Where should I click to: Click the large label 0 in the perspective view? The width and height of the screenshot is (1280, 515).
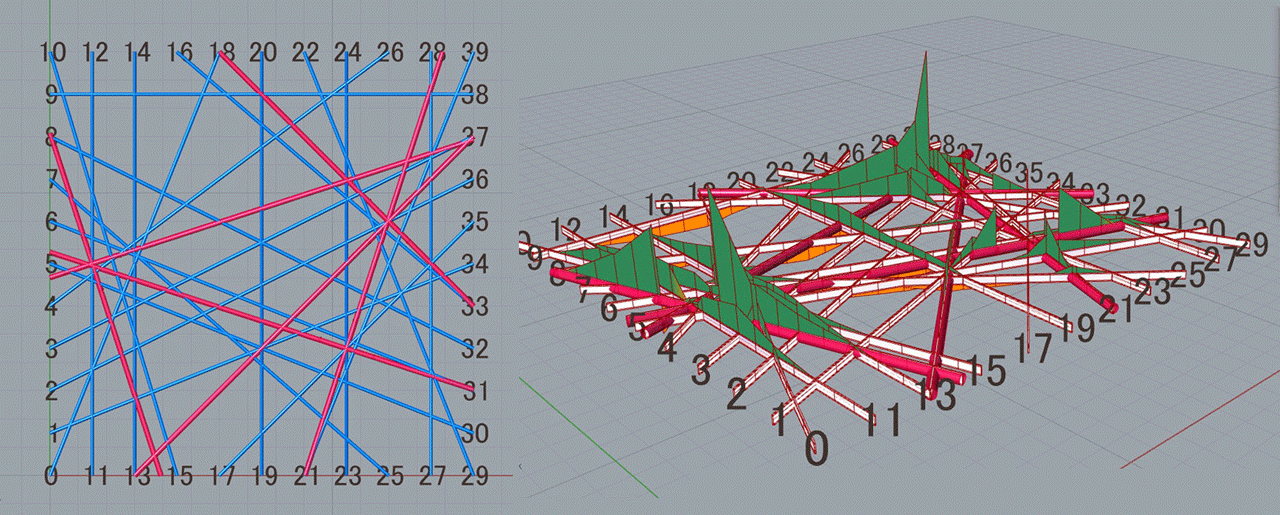[817, 449]
